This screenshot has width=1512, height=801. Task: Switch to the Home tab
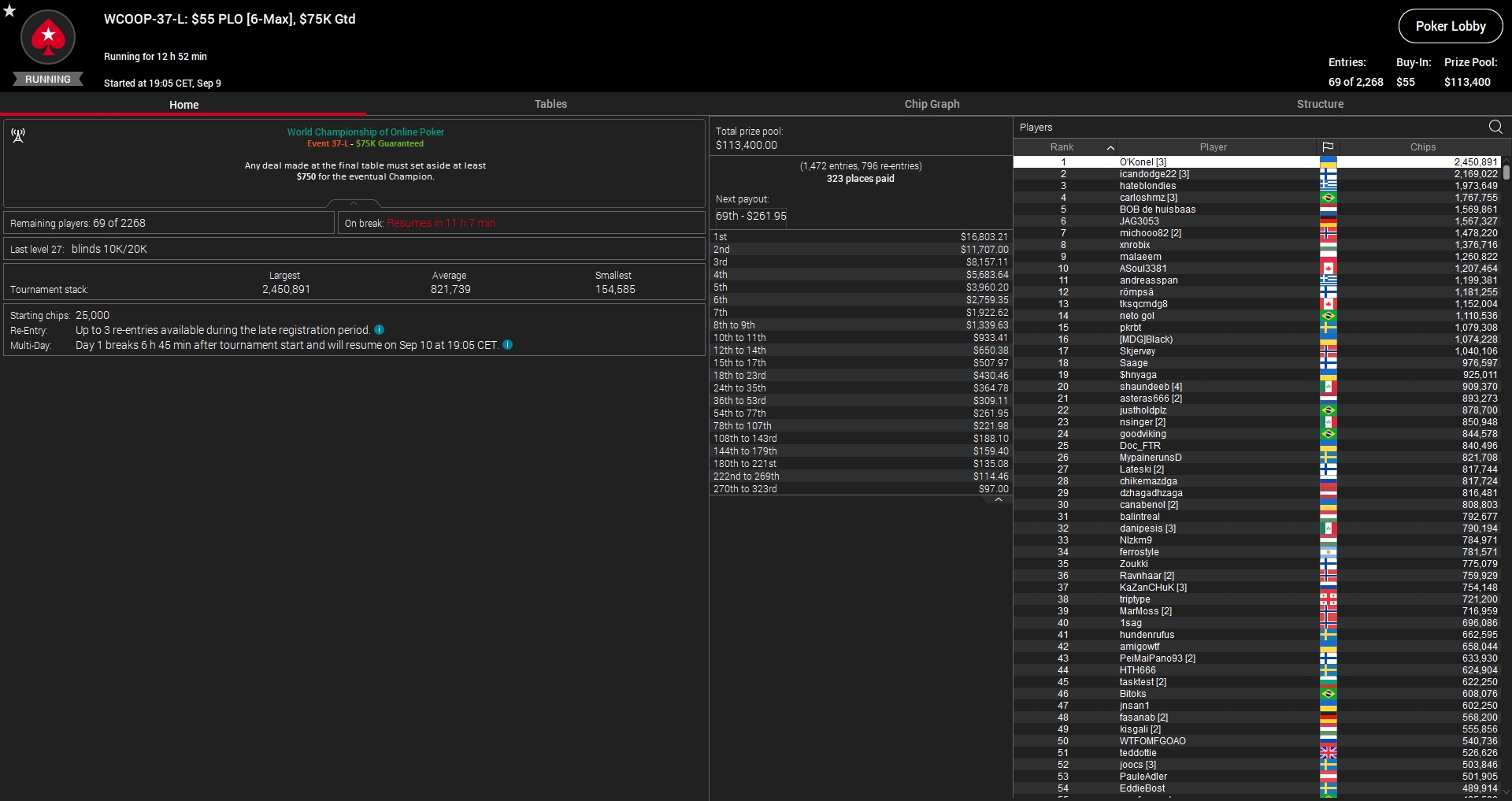[x=183, y=104]
